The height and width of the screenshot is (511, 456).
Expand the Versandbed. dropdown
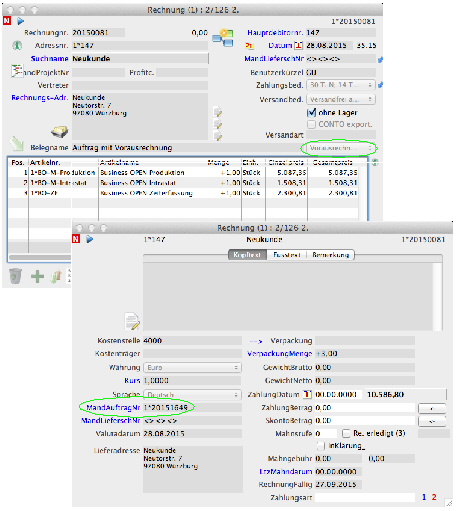(x=341, y=99)
